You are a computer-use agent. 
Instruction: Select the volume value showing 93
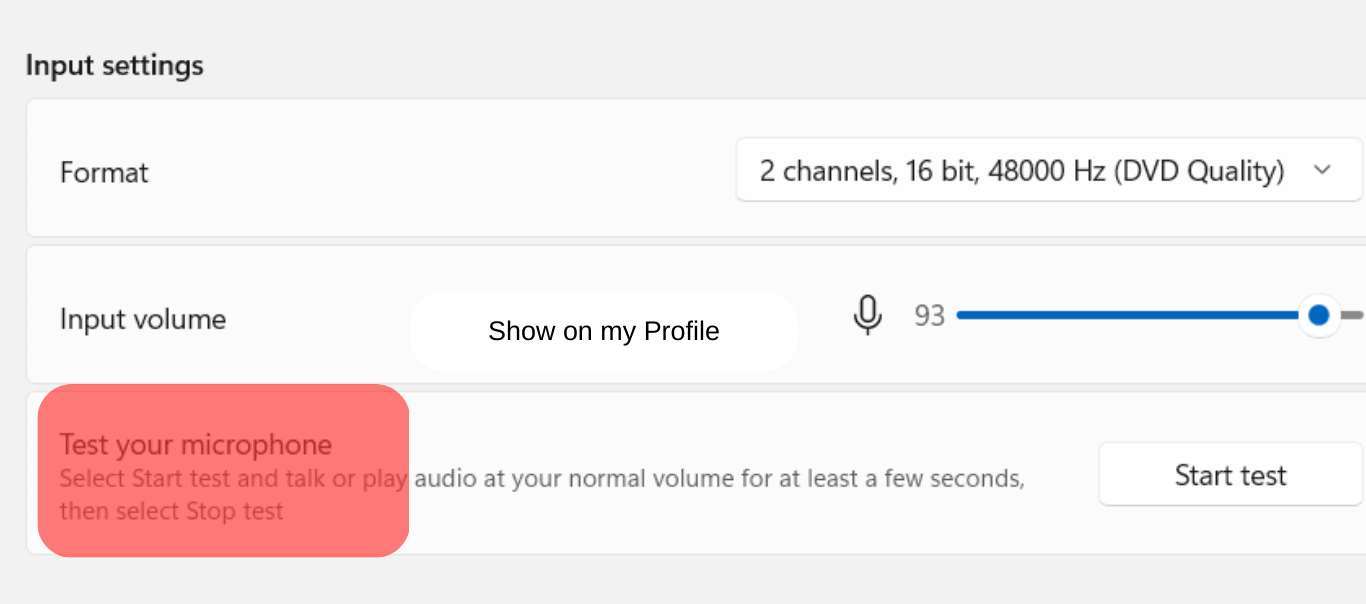(x=929, y=315)
